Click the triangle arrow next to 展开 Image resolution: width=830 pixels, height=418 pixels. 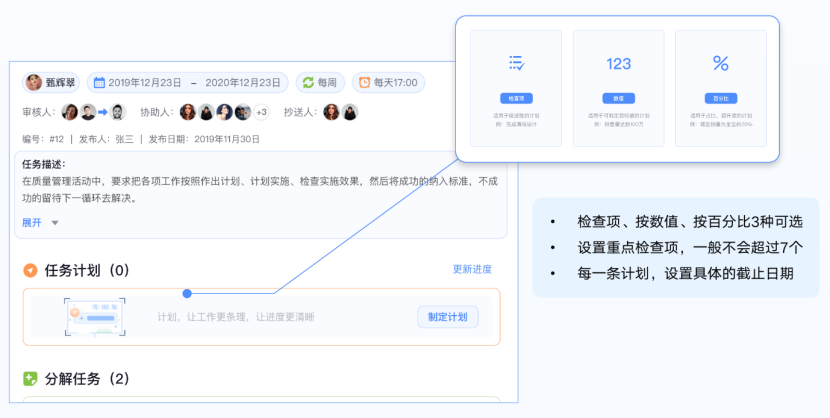(x=55, y=223)
